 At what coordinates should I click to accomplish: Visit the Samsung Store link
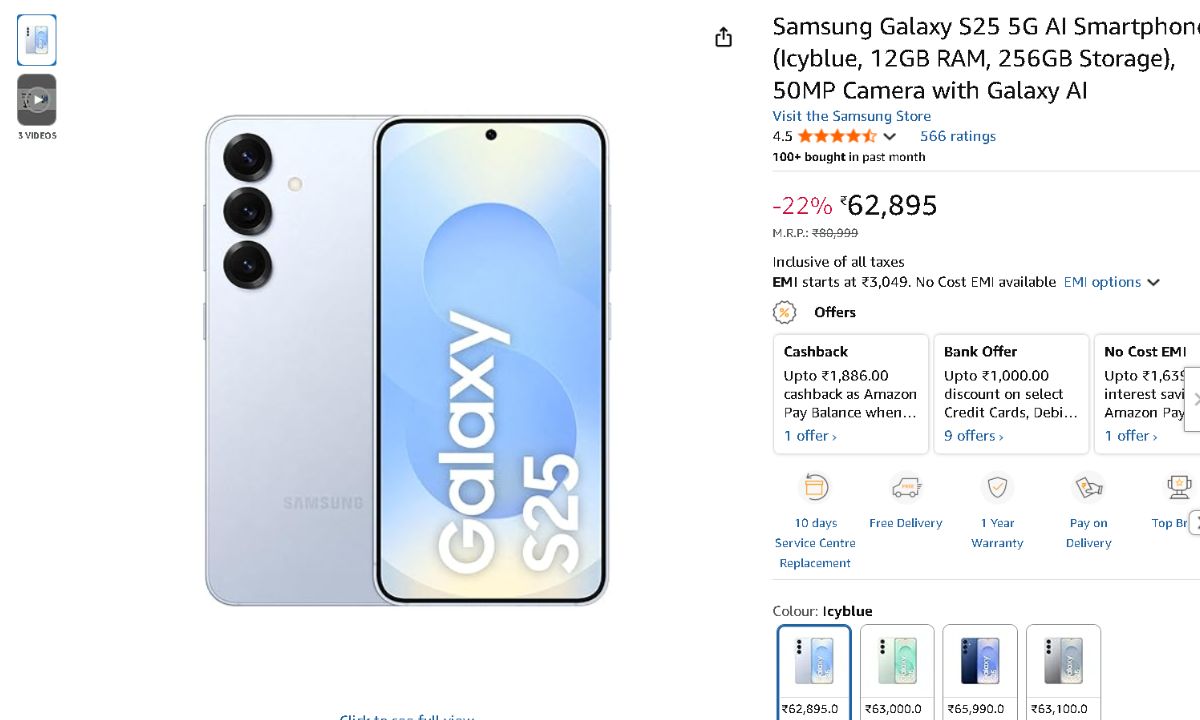click(851, 116)
